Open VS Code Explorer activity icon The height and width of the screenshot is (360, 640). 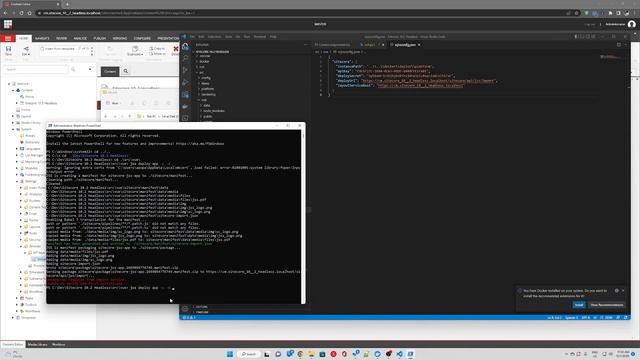185,47
